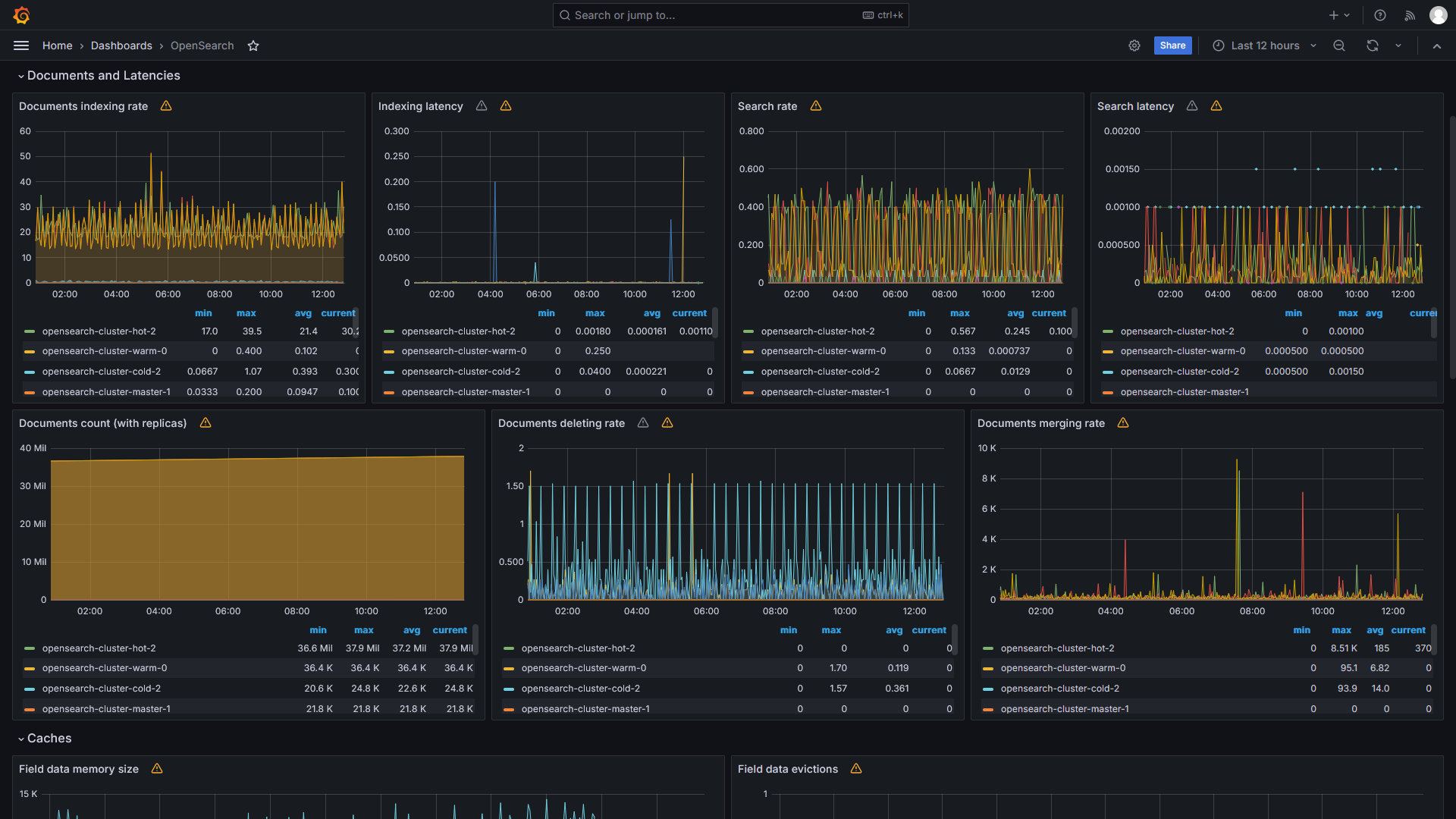Refresh the dashboard with the refresh icon
The width and height of the screenshot is (1456, 819).
1373,45
